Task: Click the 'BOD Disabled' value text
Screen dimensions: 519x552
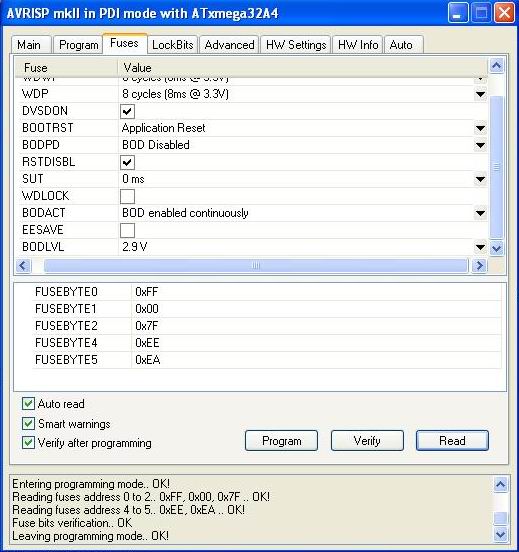Action: (156, 145)
